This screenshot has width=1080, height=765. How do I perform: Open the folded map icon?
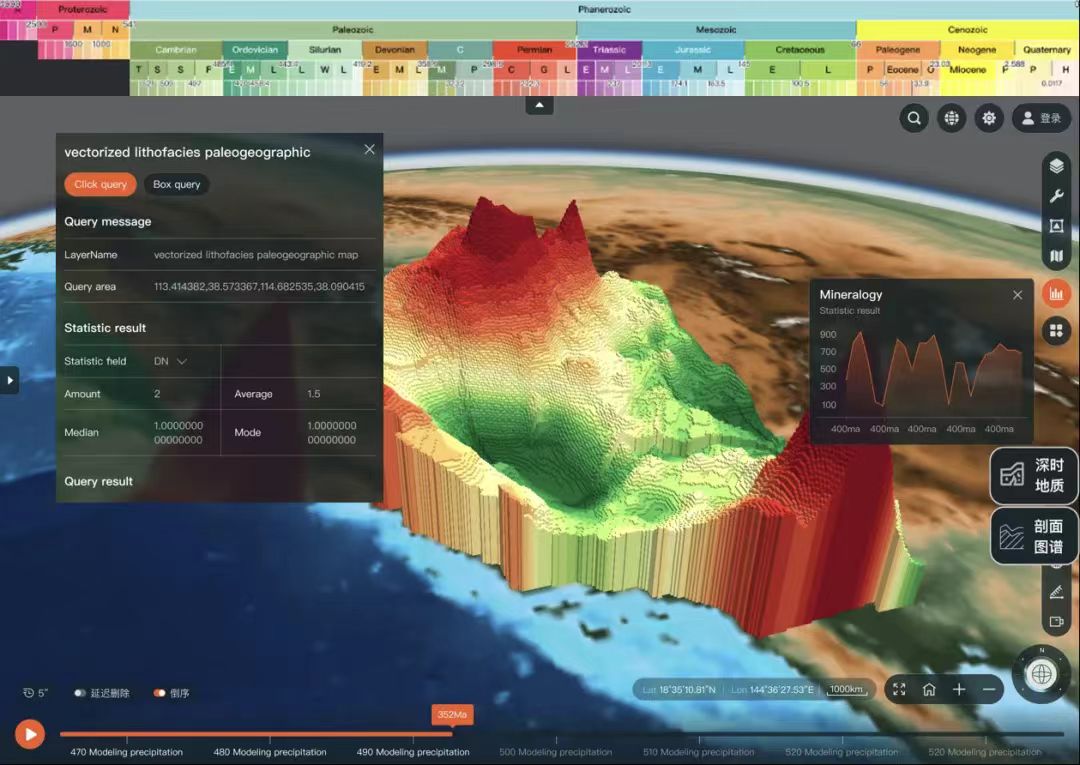(1056, 256)
